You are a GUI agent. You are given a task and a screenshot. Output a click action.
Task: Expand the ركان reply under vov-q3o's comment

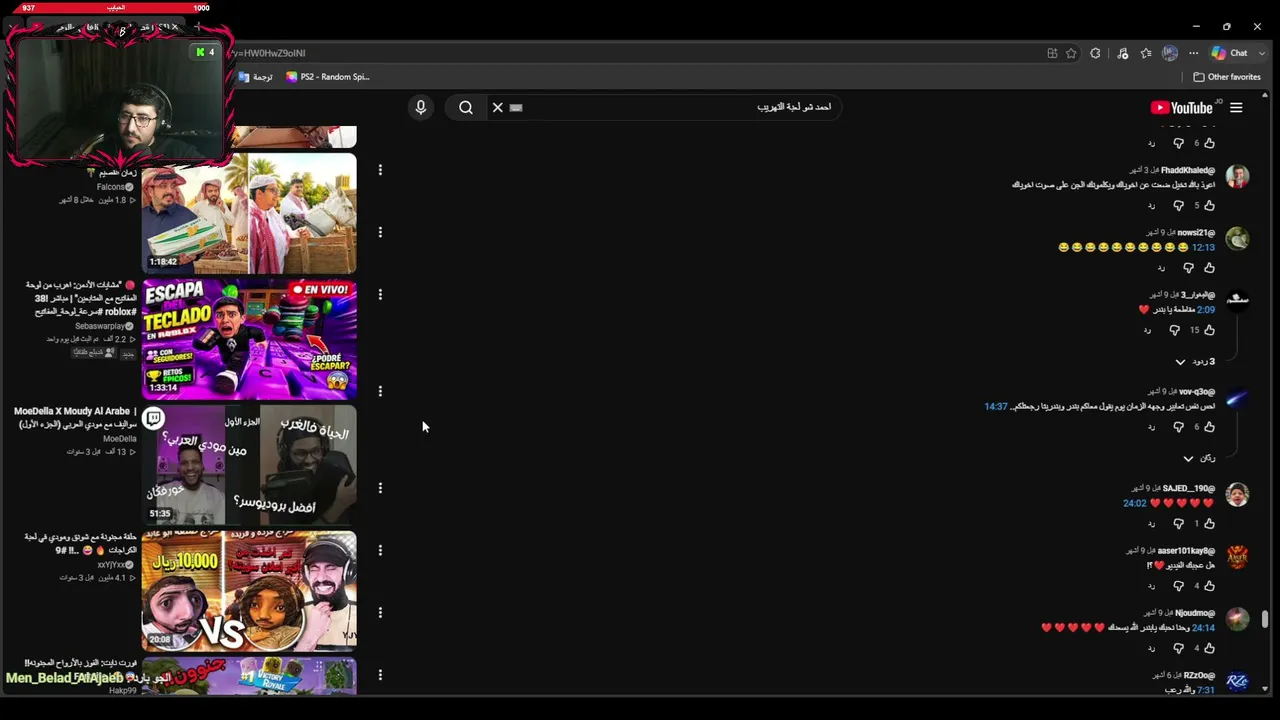tap(1199, 458)
